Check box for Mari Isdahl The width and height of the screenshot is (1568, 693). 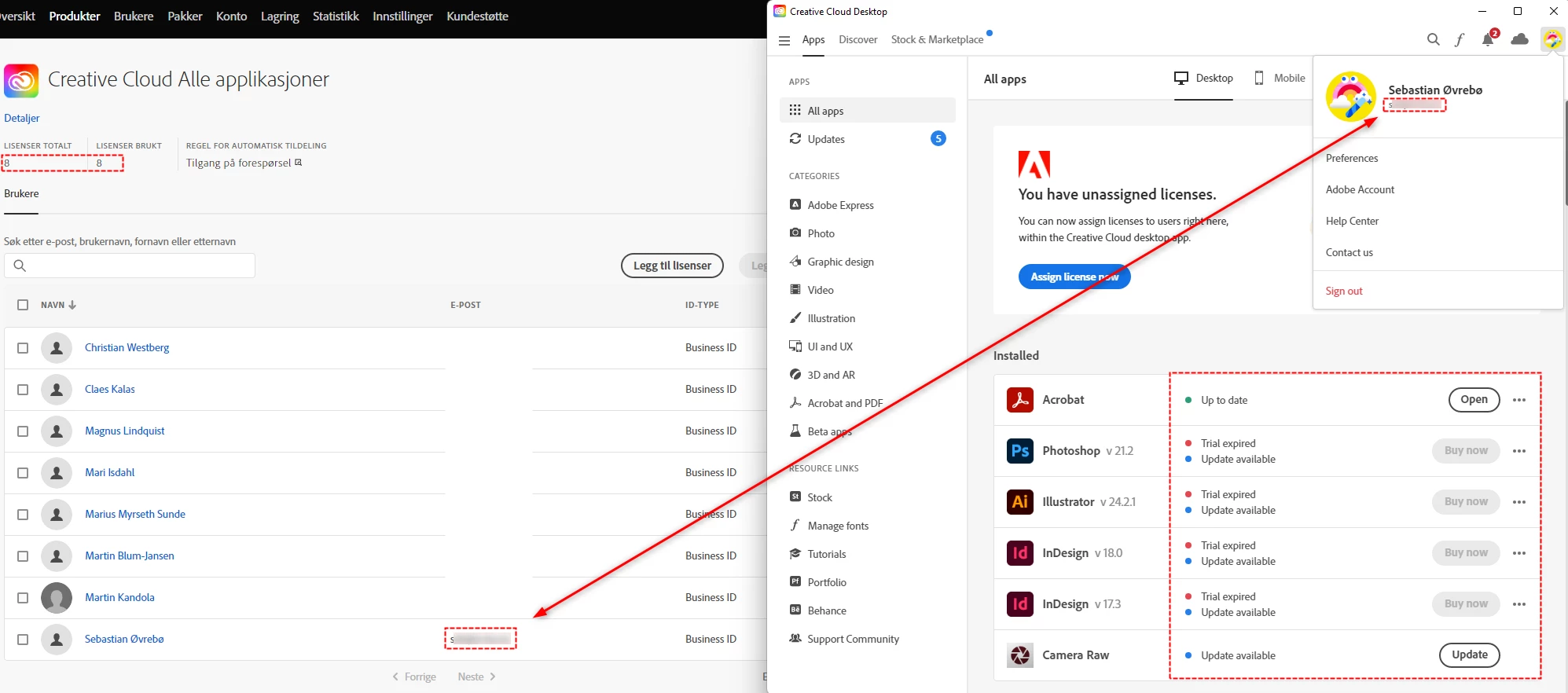tap(23, 473)
